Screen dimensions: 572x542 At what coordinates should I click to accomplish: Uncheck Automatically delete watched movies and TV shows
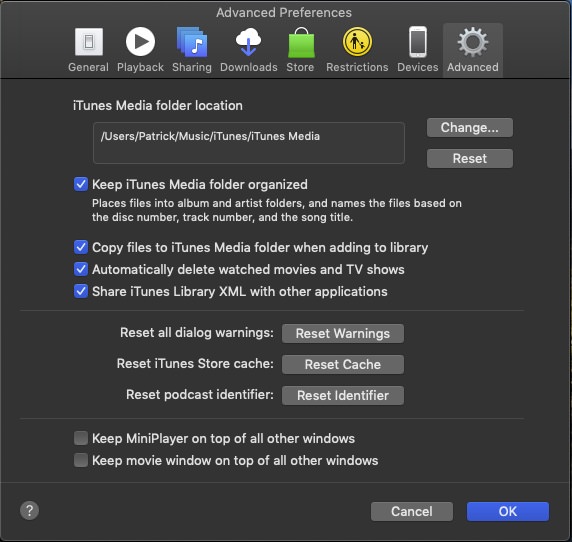click(x=81, y=269)
